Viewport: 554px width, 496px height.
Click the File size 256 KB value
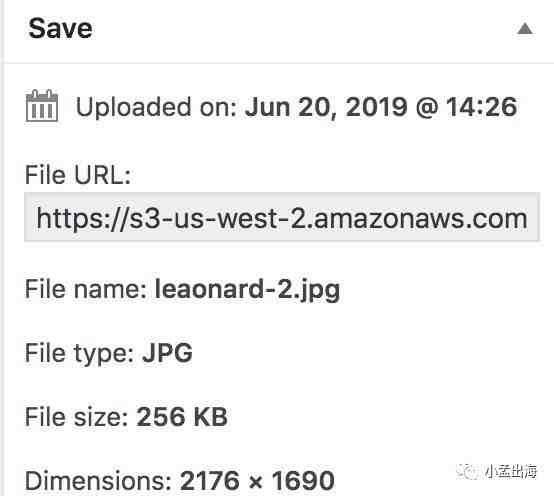click(182, 417)
